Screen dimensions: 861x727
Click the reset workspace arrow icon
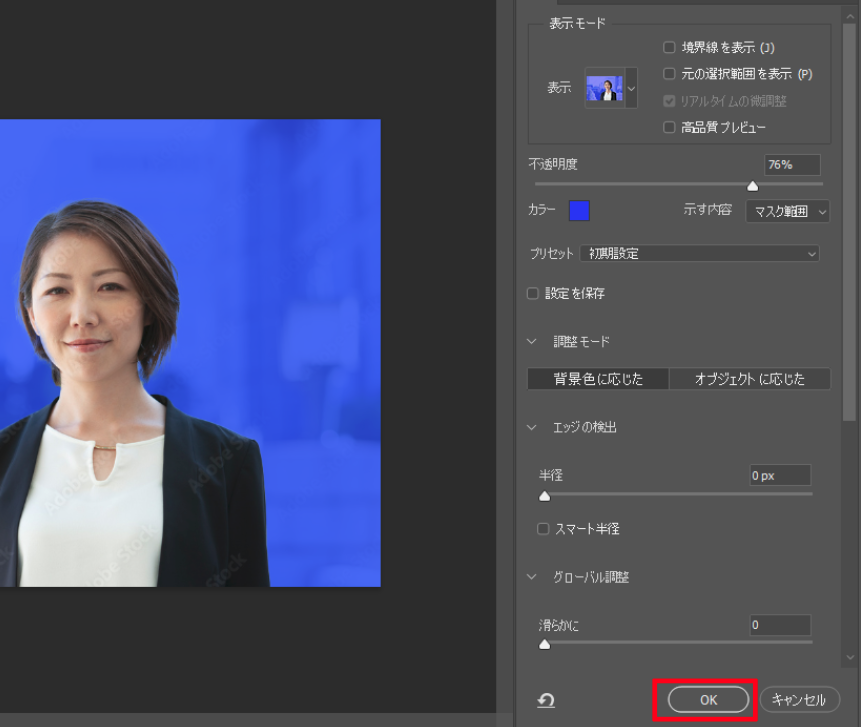[x=546, y=700]
